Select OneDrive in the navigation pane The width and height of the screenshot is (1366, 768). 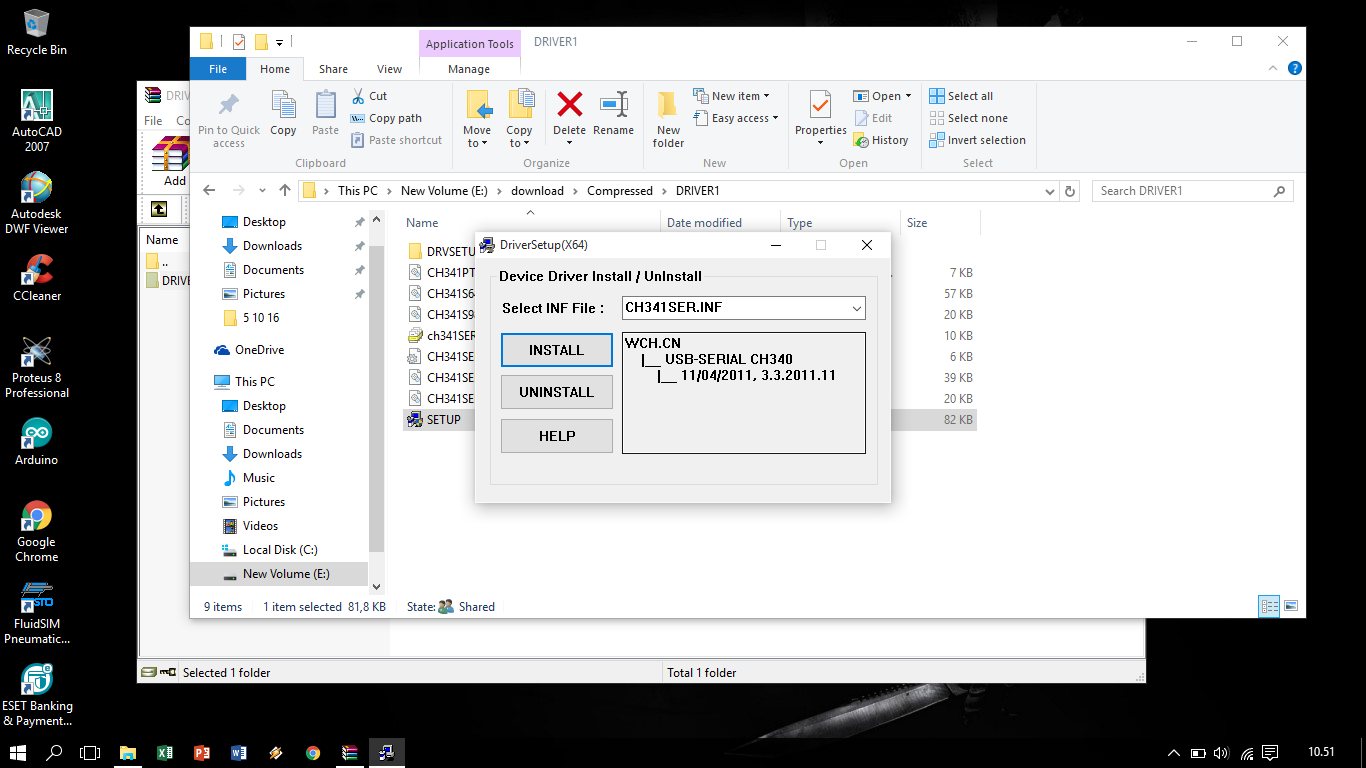[259, 350]
